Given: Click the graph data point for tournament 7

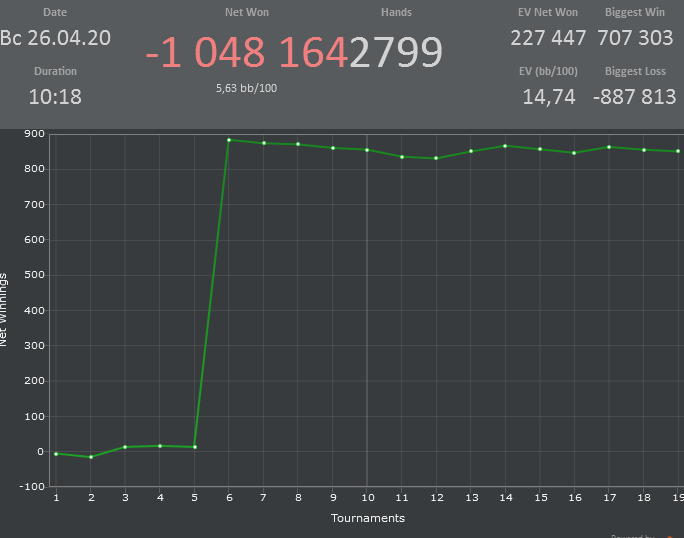Looking at the screenshot, I should pyautogui.click(x=263, y=143).
